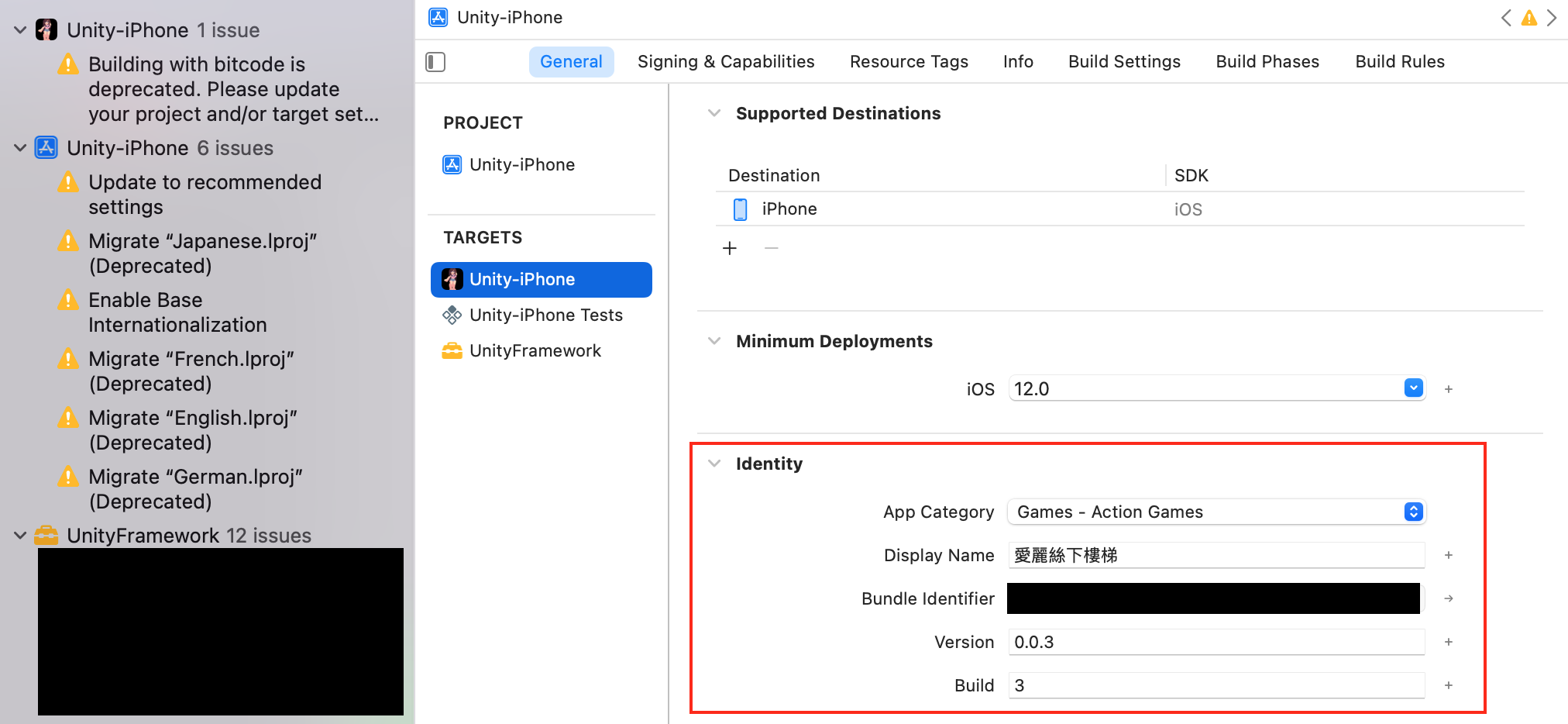Switch to the General tab
The height and width of the screenshot is (724, 1568).
pyautogui.click(x=571, y=62)
